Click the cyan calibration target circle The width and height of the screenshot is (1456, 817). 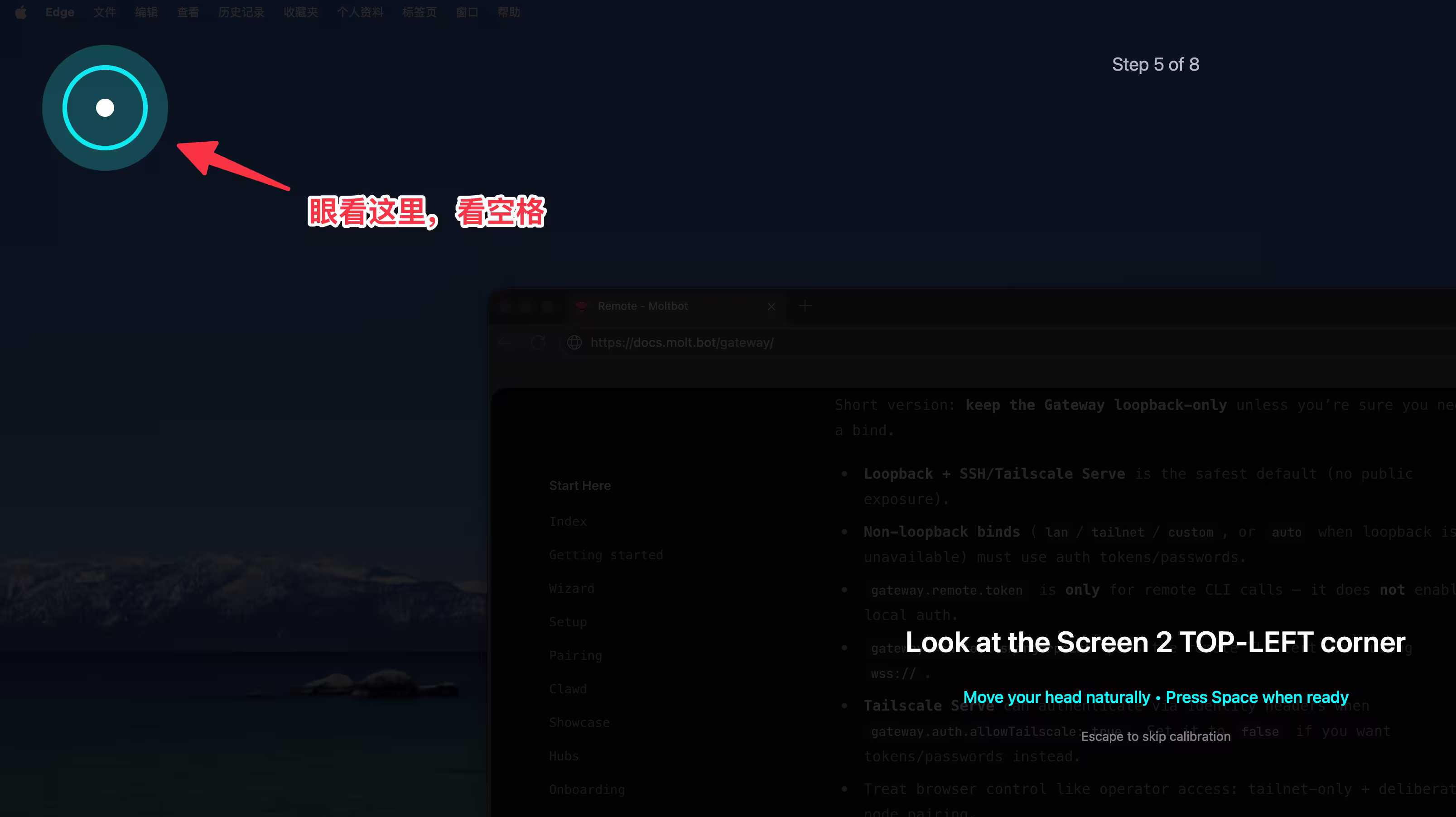(x=105, y=107)
